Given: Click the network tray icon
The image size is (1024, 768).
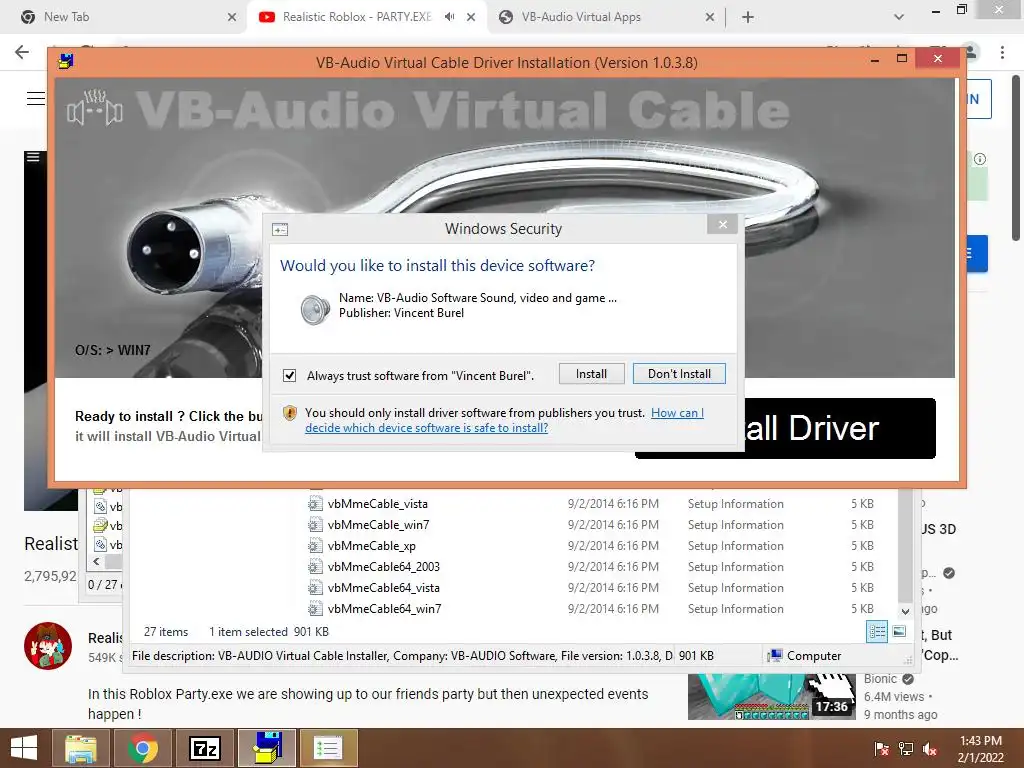Looking at the screenshot, I should coord(906,749).
